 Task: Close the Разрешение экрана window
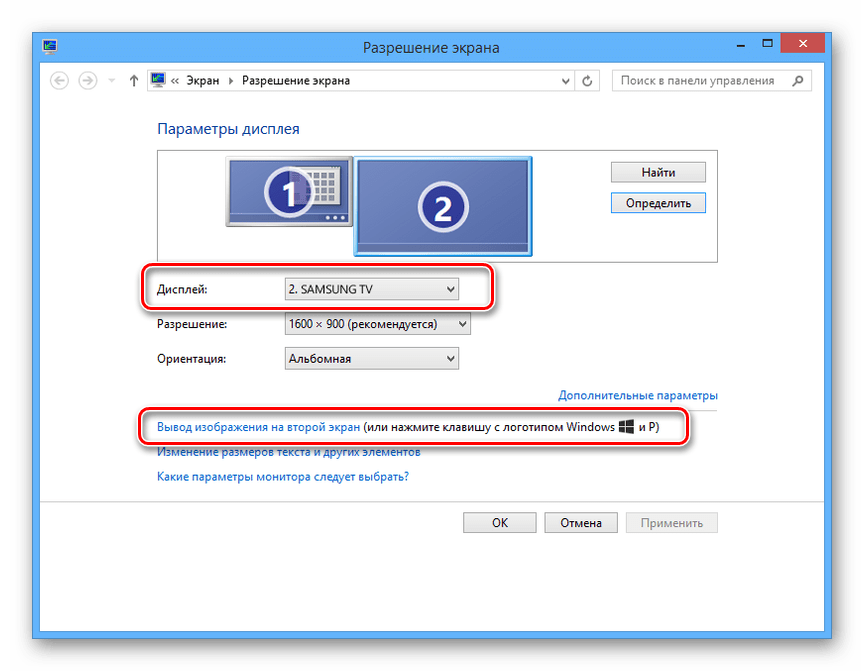click(x=803, y=43)
